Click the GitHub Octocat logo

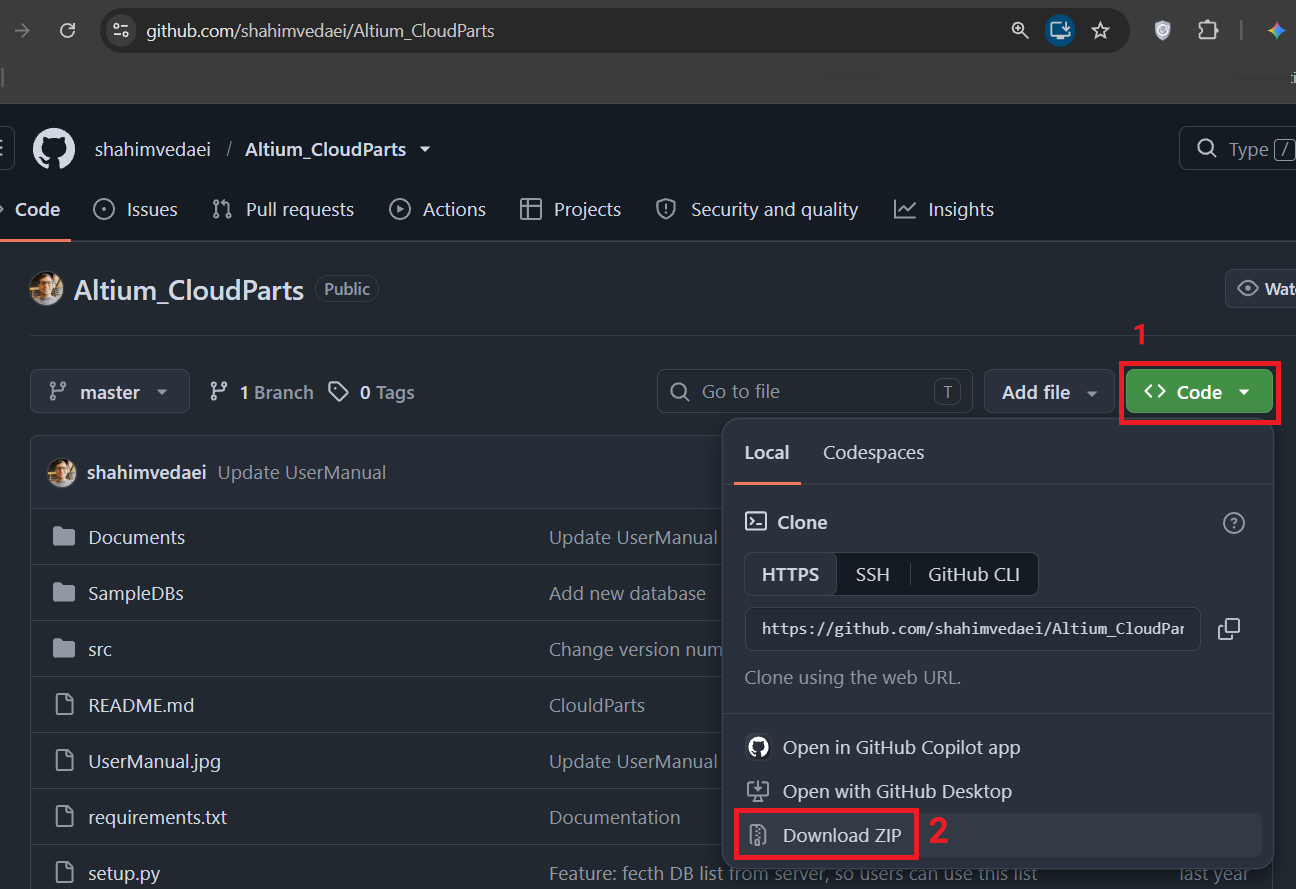(54, 149)
